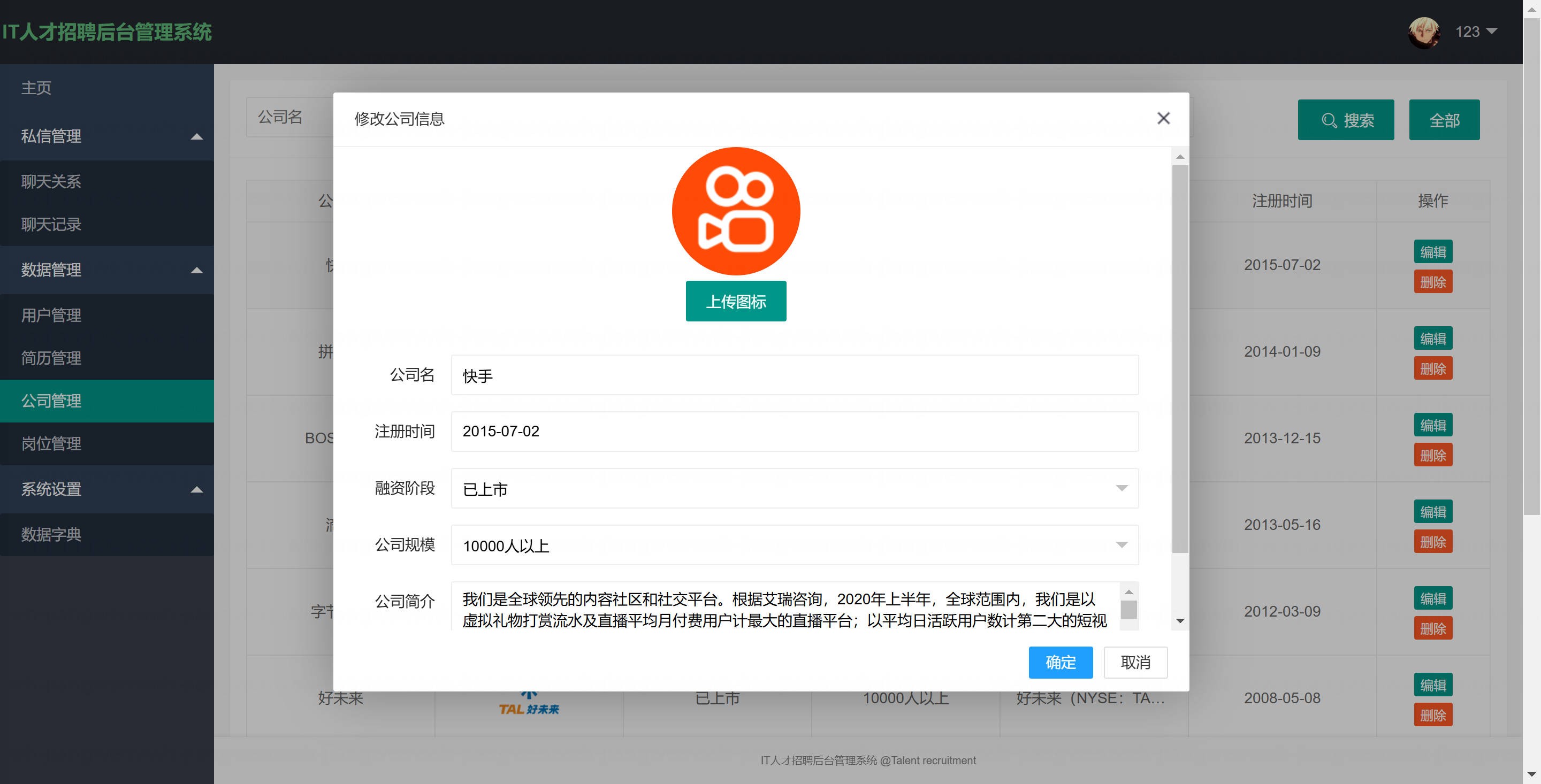
Task: Click the 注册时间 column header
Action: tap(1282, 201)
